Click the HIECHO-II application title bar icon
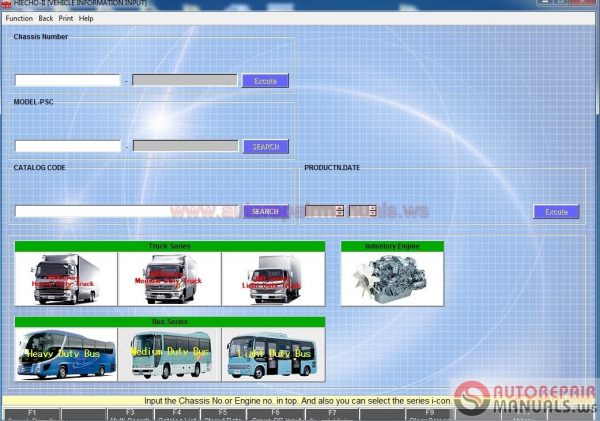Image resolution: width=600 pixels, height=421 pixels. click(x=6, y=4)
